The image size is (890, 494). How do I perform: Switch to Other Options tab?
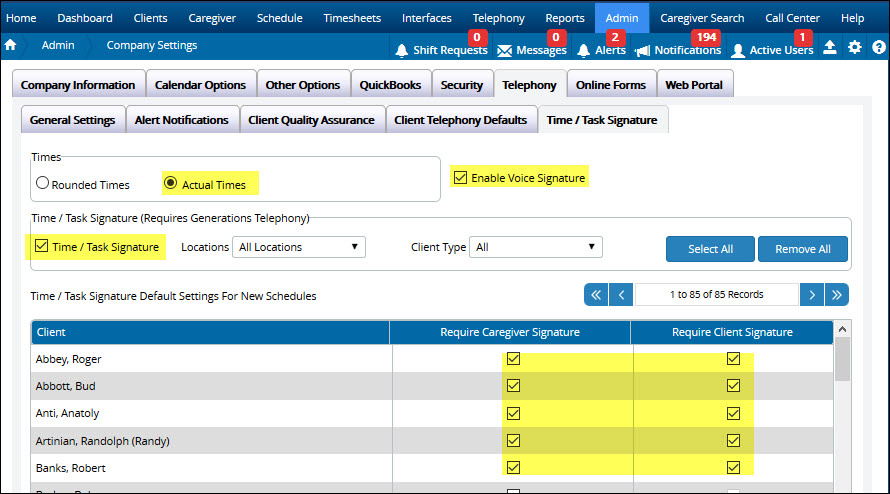point(303,85)
